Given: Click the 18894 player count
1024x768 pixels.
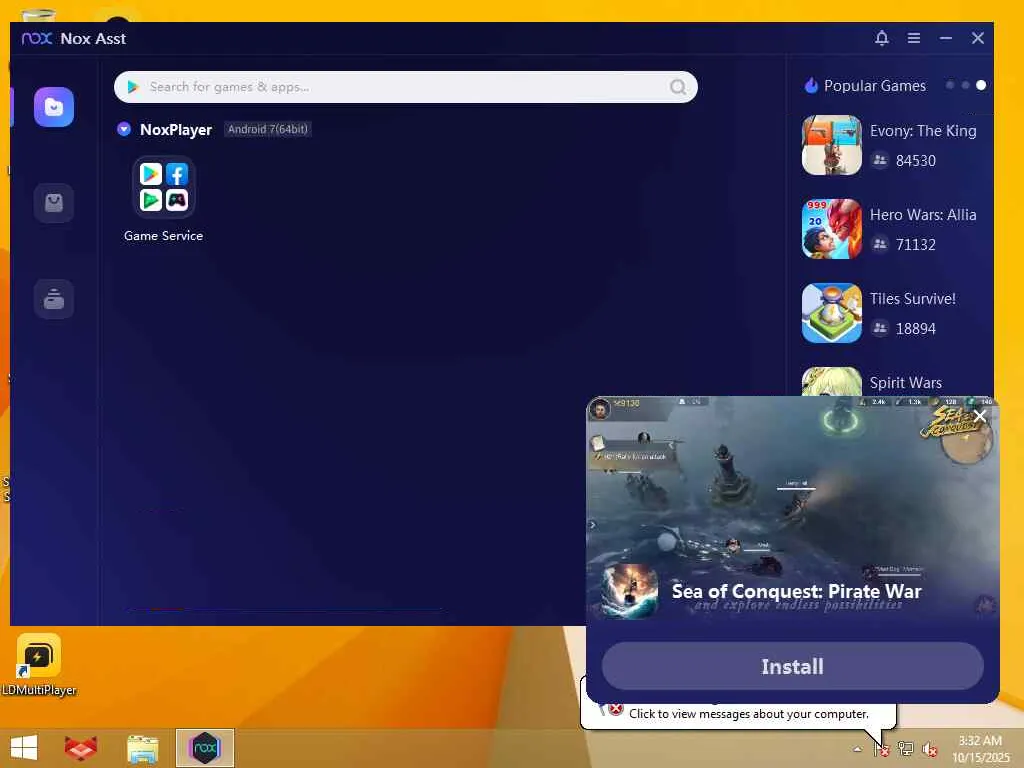Looking at the screenshot, I should coord(916,328).
